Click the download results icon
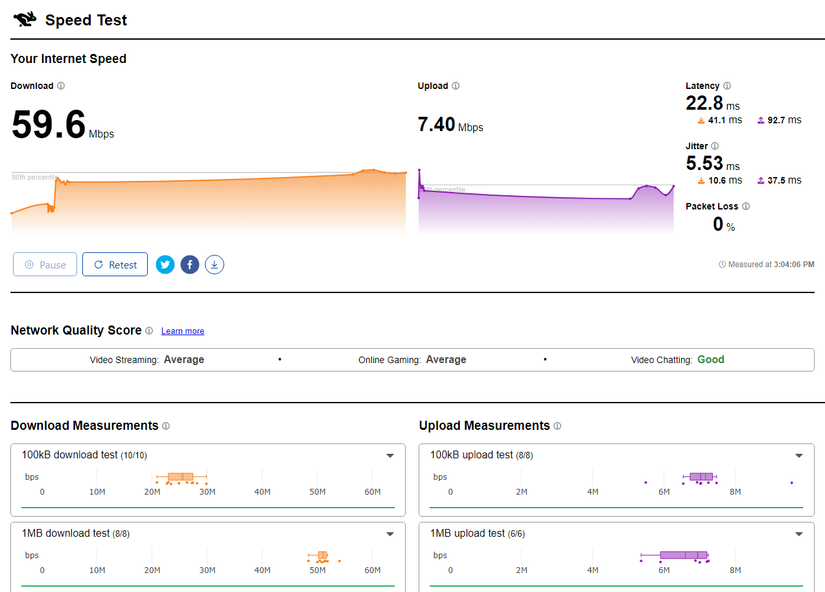 [x=215, y=265]
